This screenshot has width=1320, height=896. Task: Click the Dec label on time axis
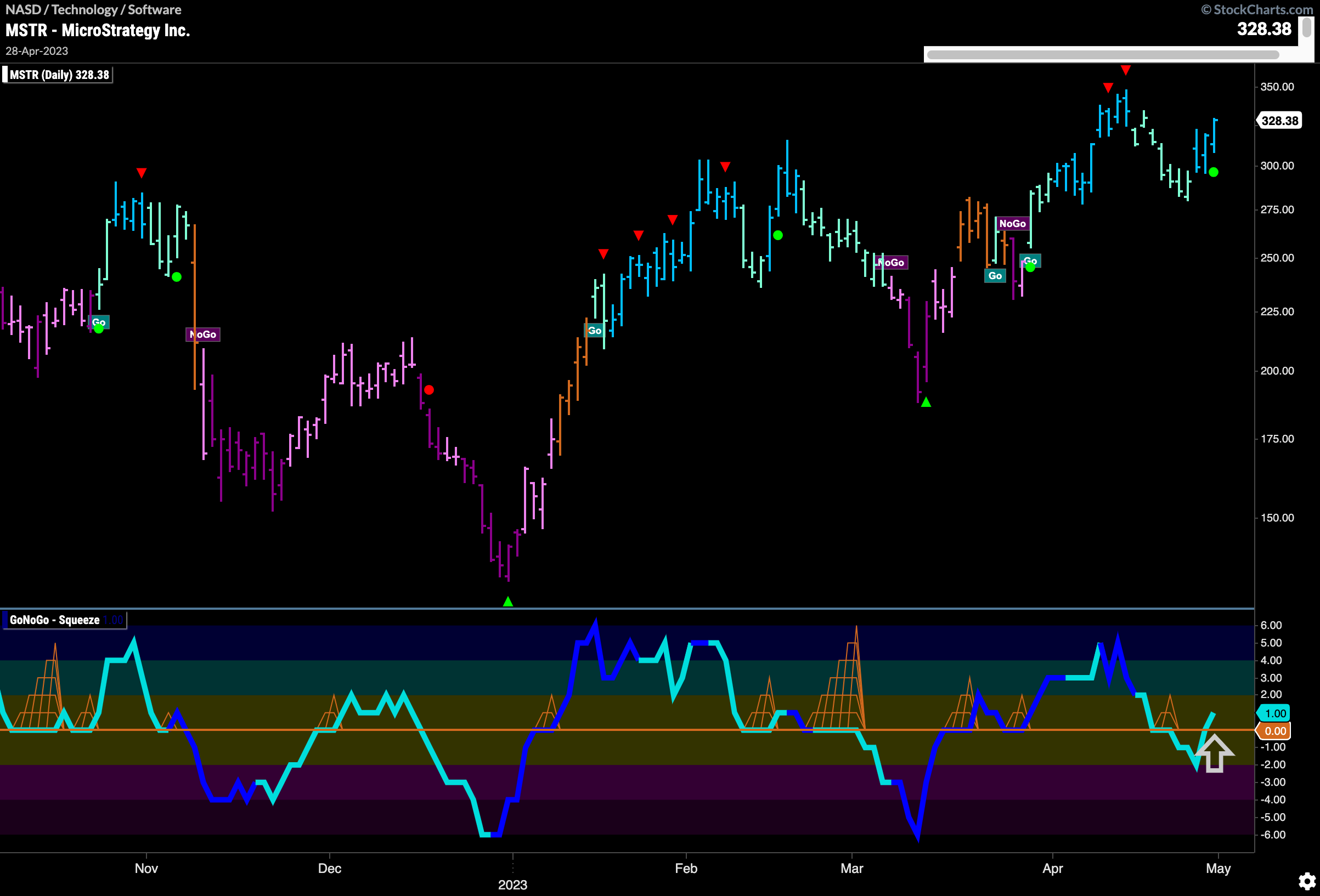(x=329, y=868)
